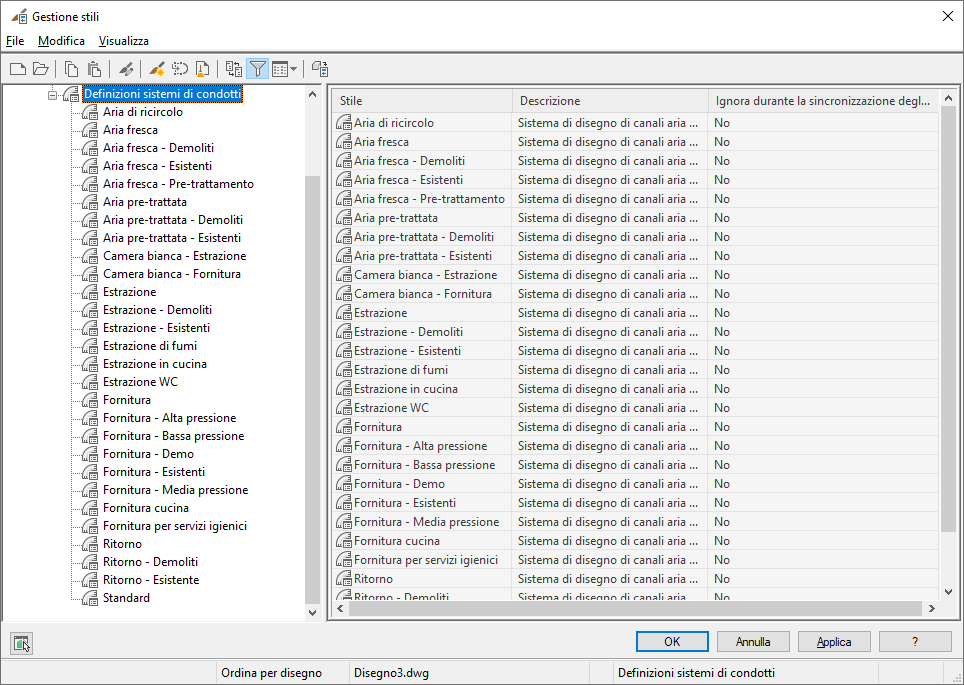Click the Purge Styles broom icon
The height and width of the screenshot is (685, 964).
(202, 69)
